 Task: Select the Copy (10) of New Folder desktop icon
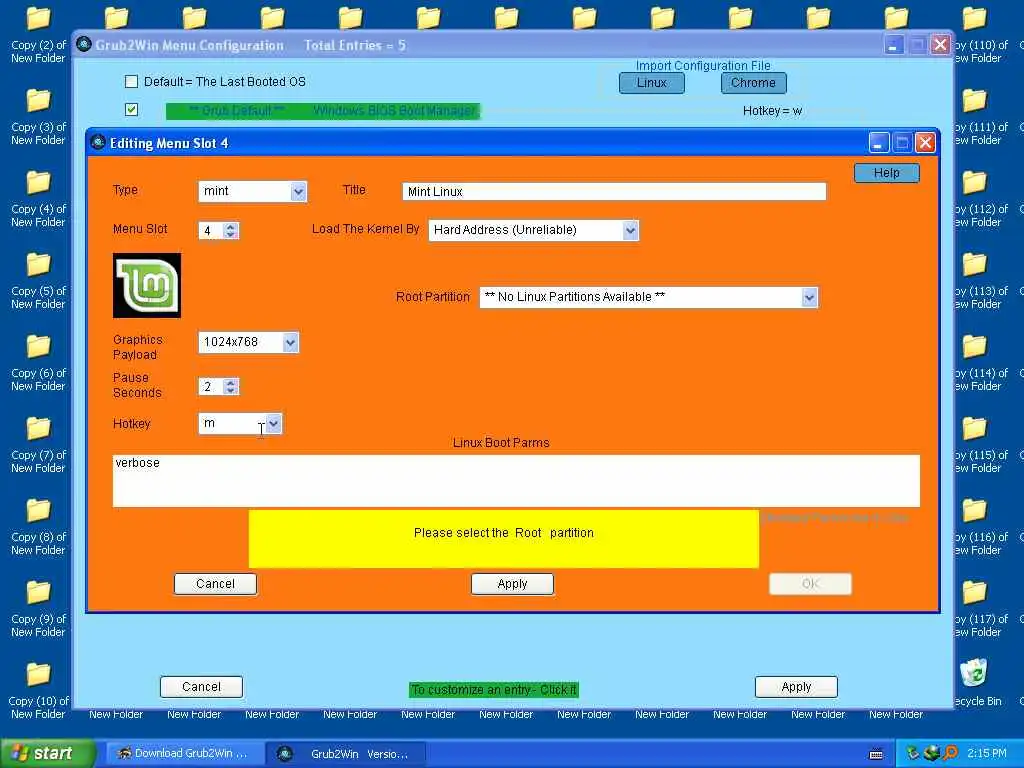[x=38, y=692]
